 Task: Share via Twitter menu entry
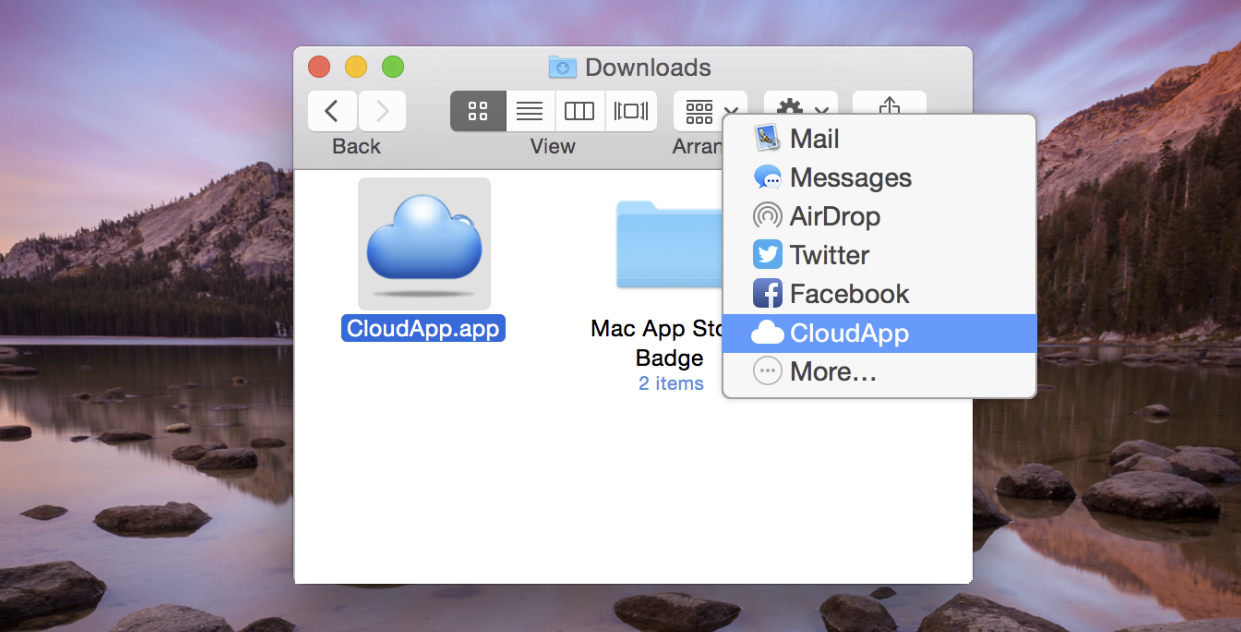(x=879, y=255)
